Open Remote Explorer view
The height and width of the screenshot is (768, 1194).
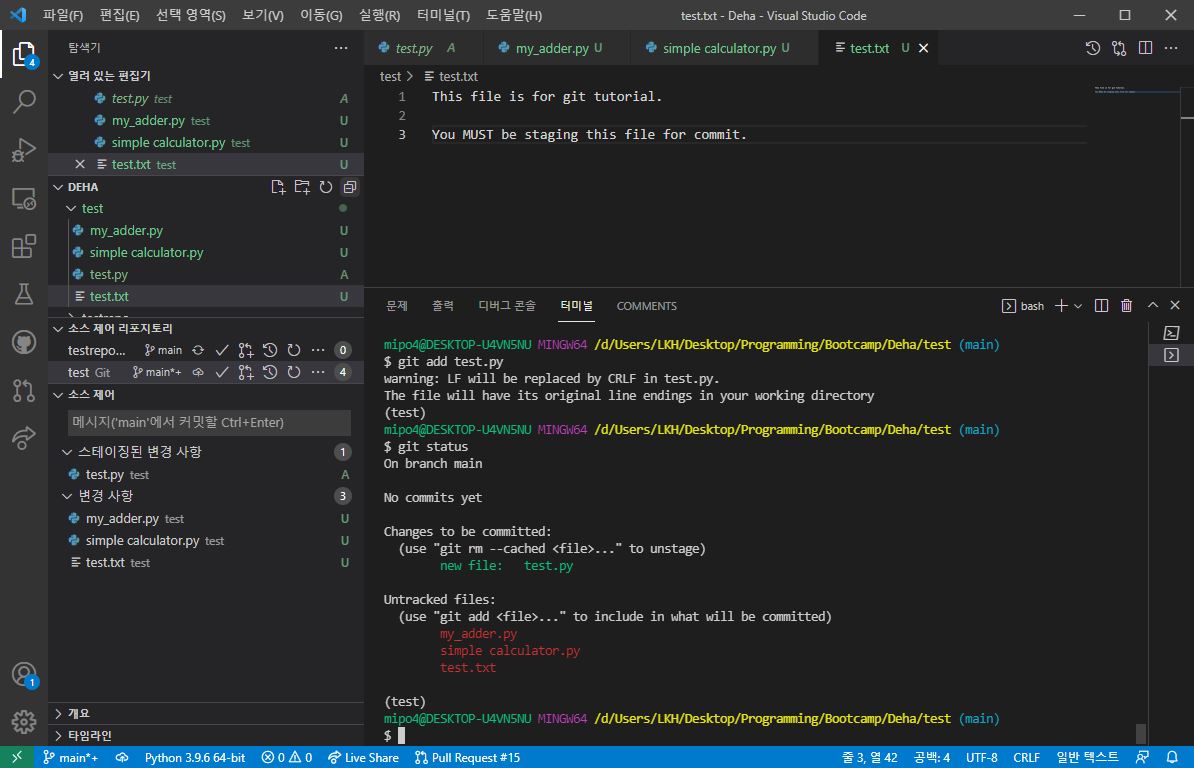point(24,199)
